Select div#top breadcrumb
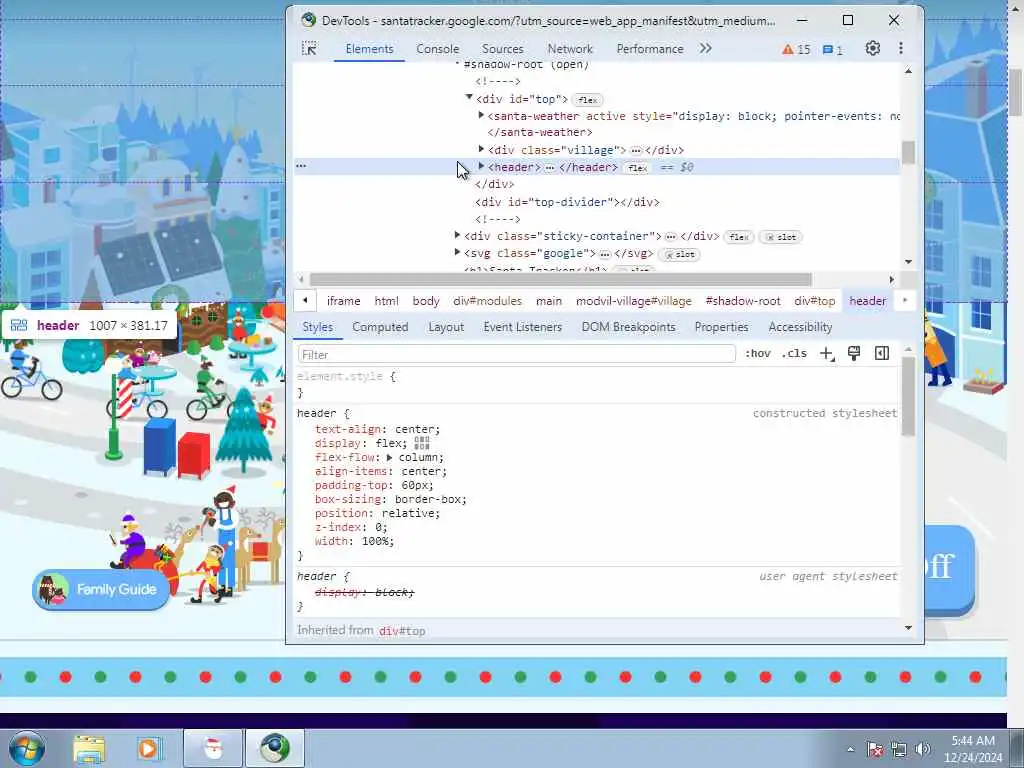Image resolution: width=1024 pixels, height=768 pixels. 814,301
